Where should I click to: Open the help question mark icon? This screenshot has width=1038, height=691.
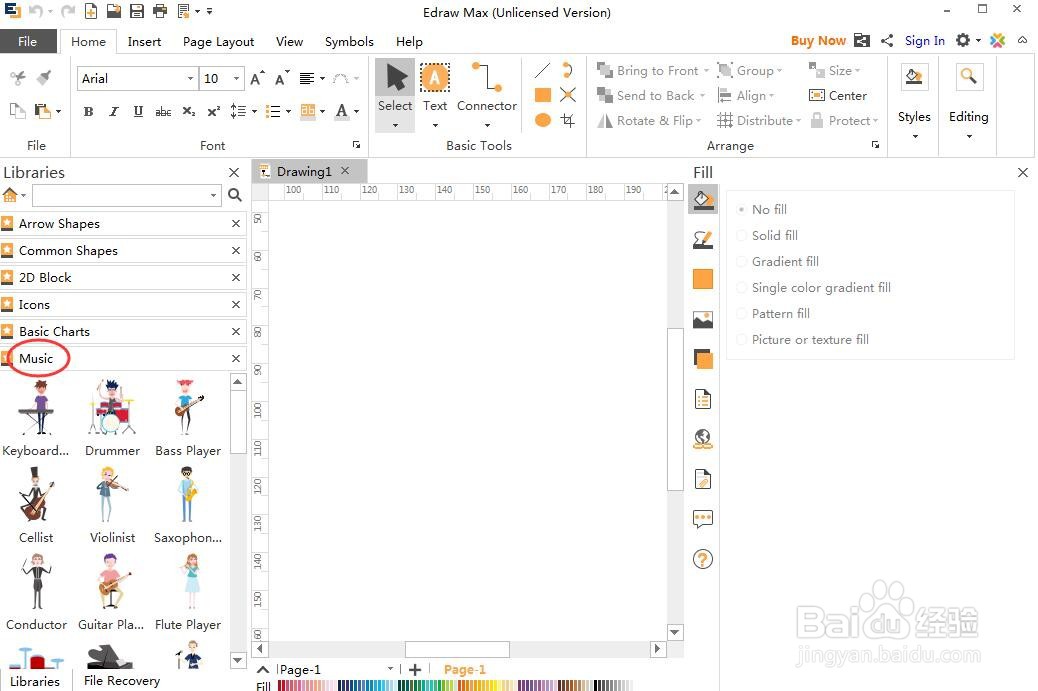(x=702, y=559)
